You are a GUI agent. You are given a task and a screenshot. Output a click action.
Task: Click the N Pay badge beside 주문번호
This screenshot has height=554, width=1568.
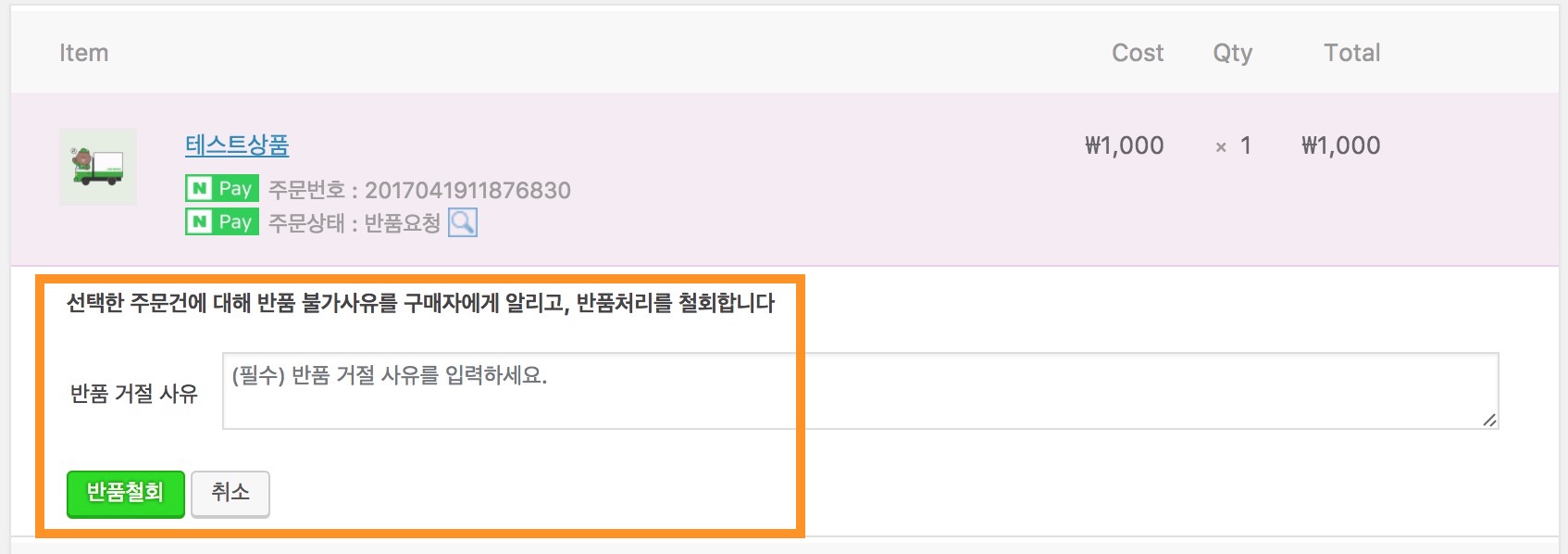click(x=222, y=189)
